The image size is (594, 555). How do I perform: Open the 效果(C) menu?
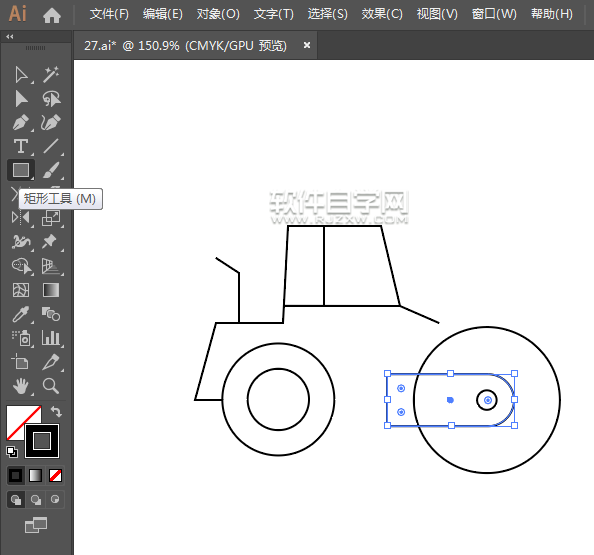(x=382, y=14)
